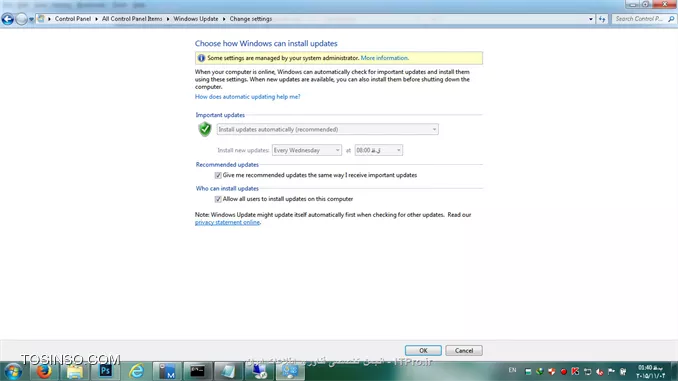Navigate to Windows Update breadcrumb

(x=196, y=19)
